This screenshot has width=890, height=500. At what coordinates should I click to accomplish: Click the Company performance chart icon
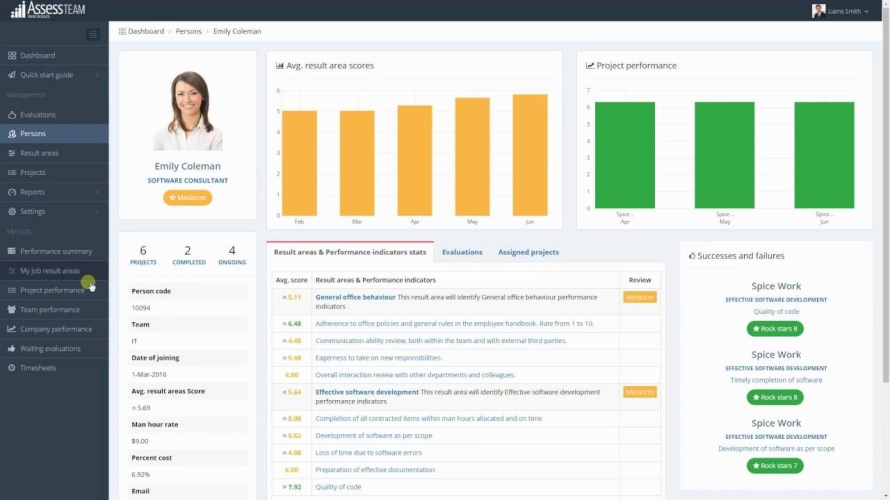[x=12, y=329]
